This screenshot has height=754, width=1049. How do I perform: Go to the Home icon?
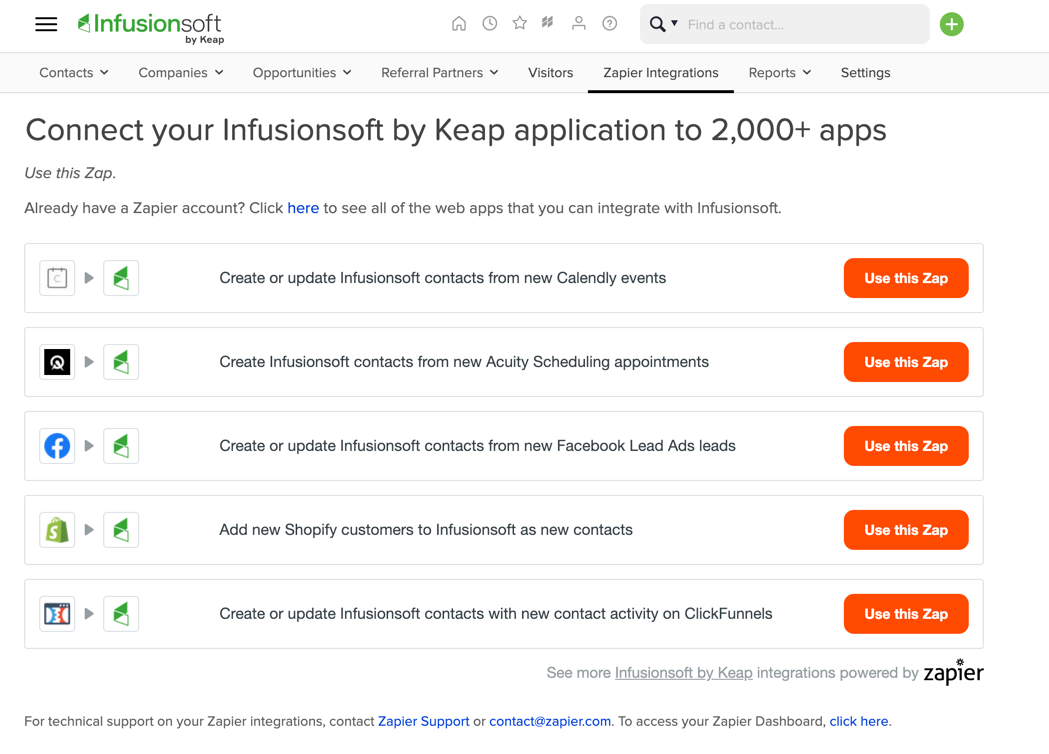(x=459, y=24)
